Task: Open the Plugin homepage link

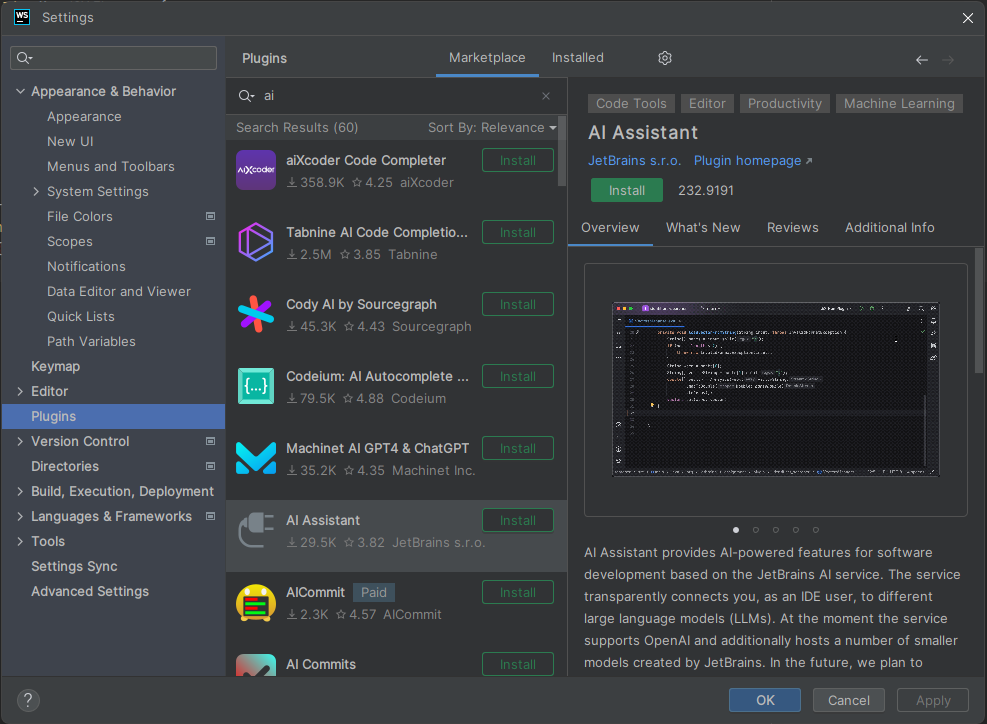Action: [753, 161]
